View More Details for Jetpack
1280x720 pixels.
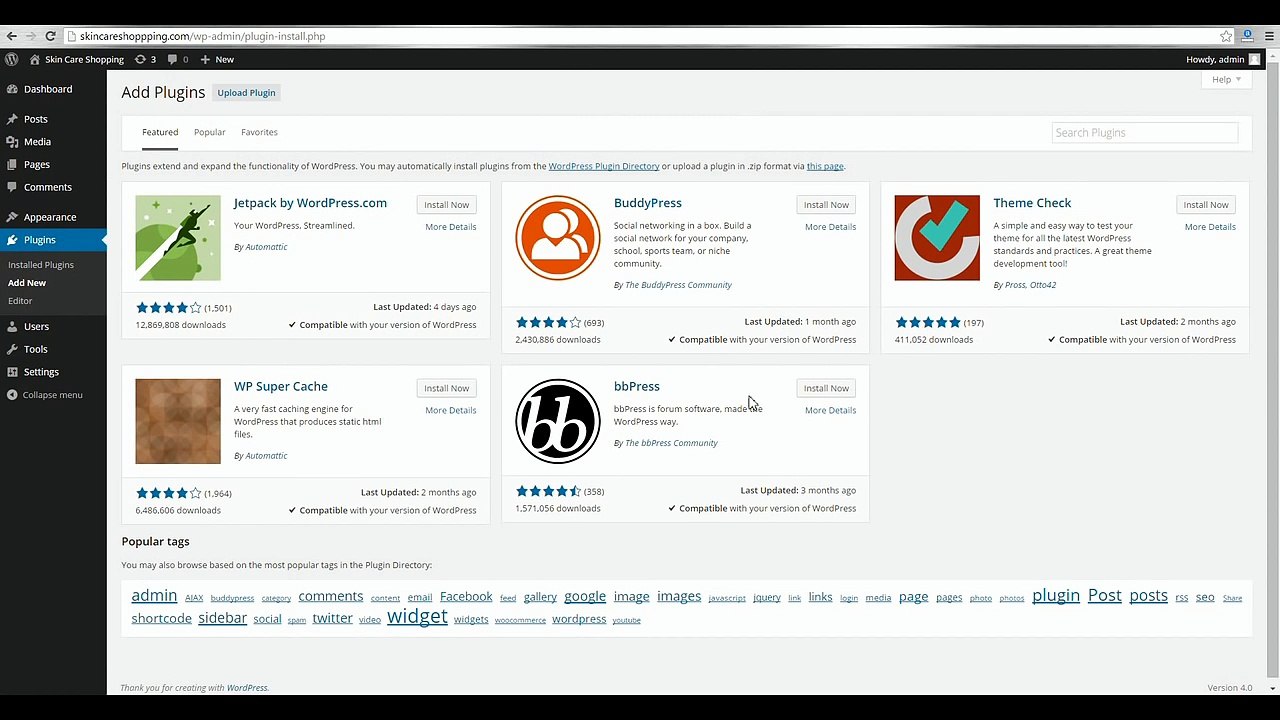pyautogui.click(x=450, y=227)
